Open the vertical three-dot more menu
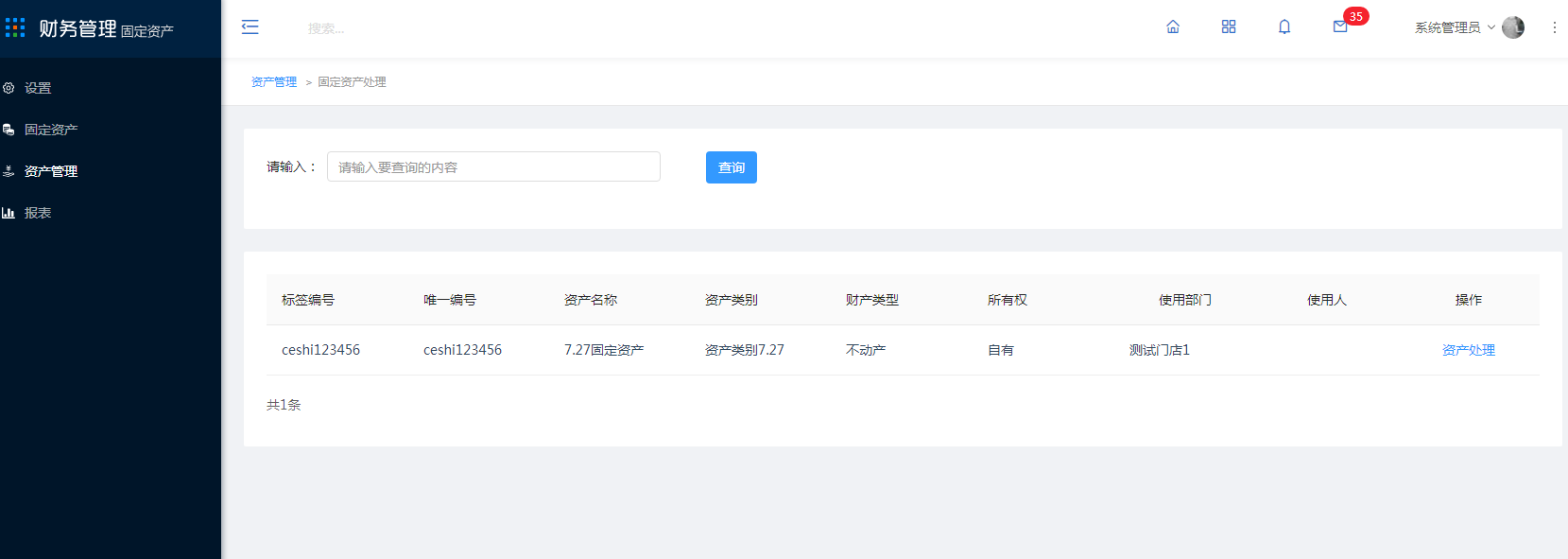 coord(1554,27)
